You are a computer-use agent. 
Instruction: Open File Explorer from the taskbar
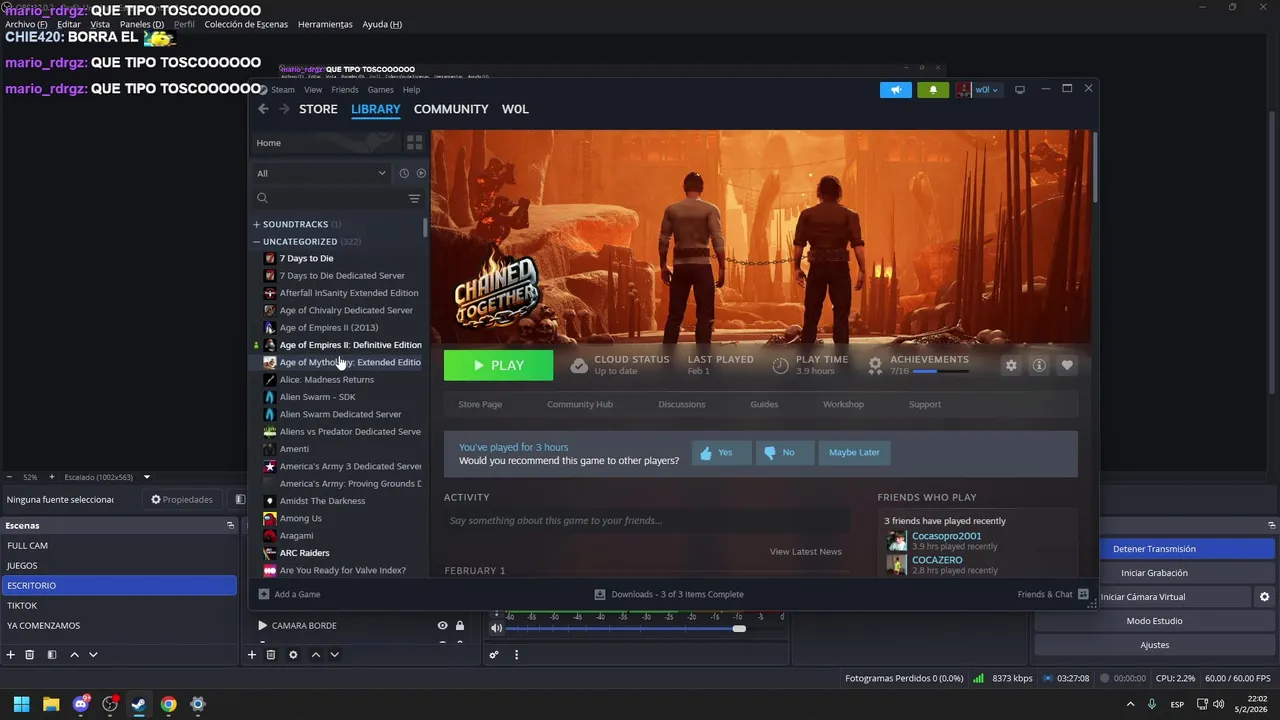pos(51,704)
